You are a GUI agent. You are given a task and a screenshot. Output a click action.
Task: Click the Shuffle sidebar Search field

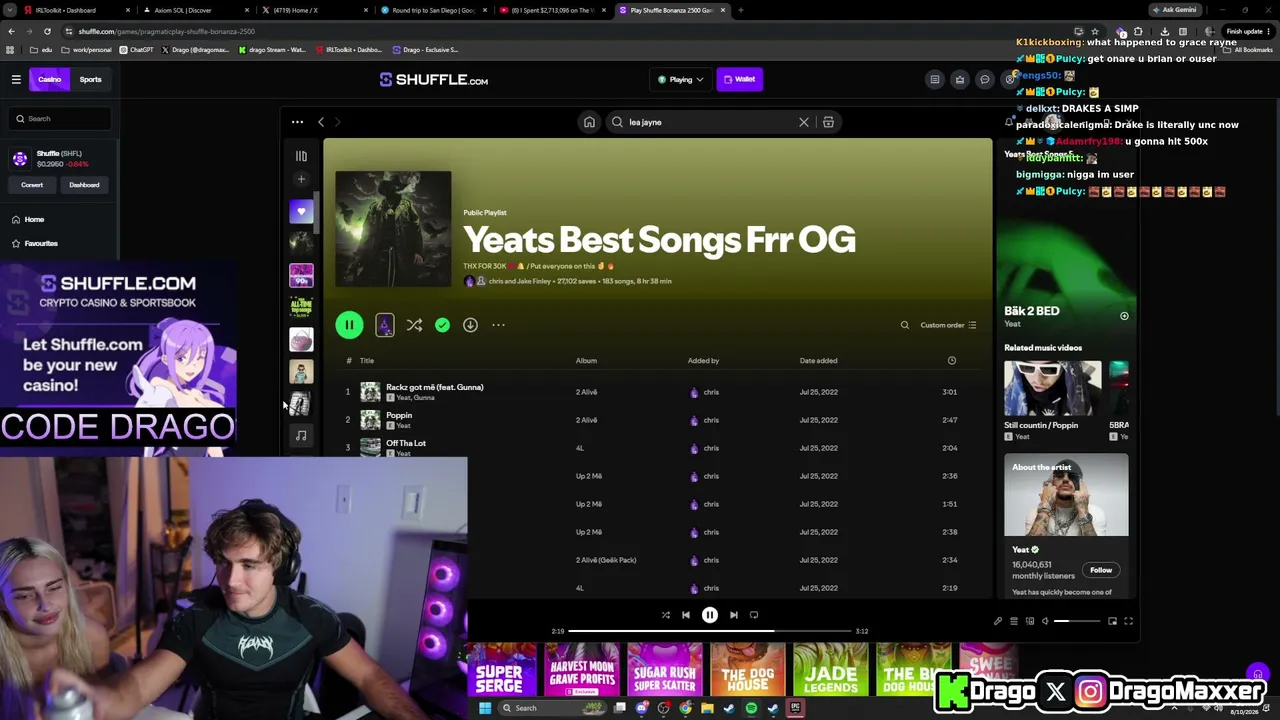tap(62, 118)
